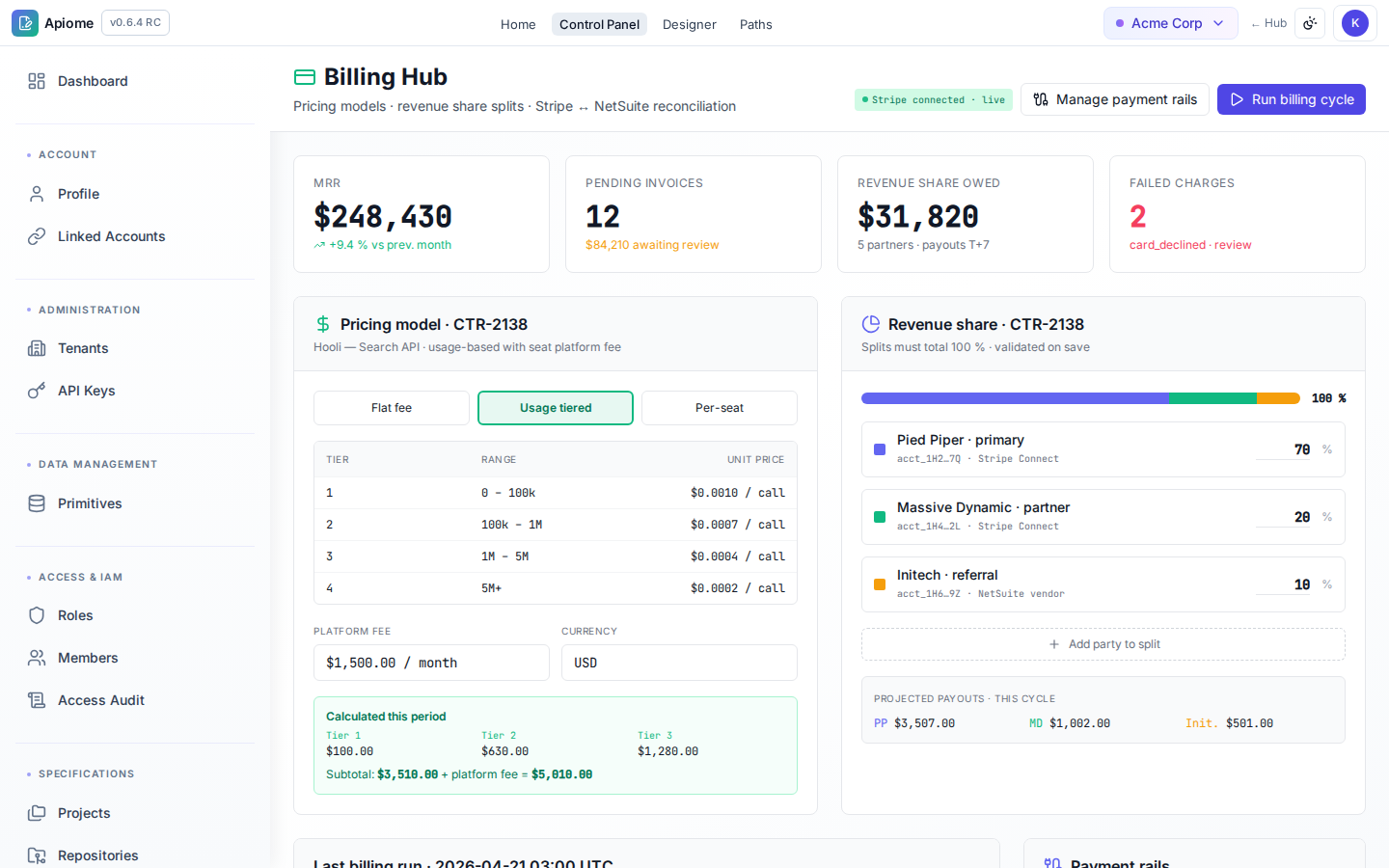This screenshot has width=1389, height=868.
Task: Click the Billing Hub card icon
Action: (x=305, y=77)
